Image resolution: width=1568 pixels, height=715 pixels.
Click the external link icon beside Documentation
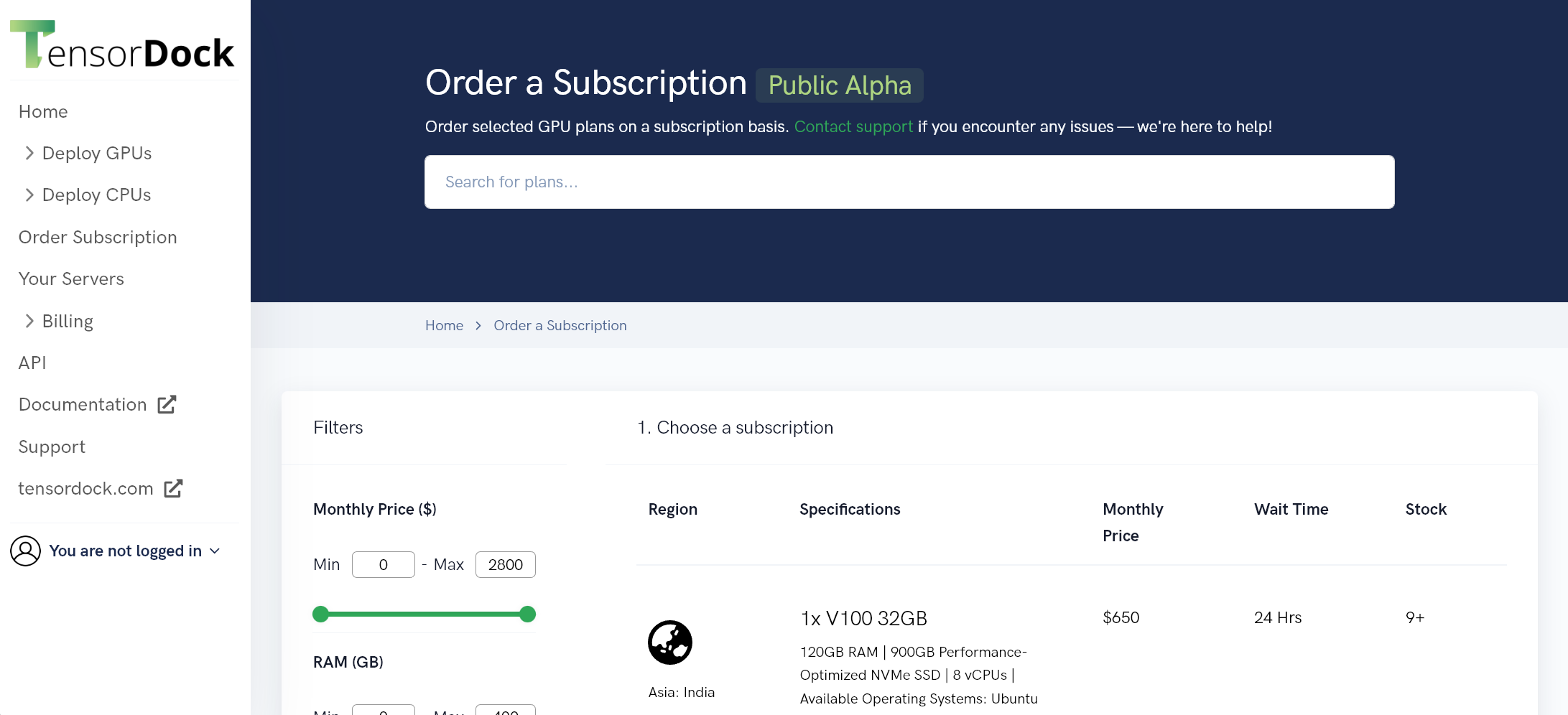[x=167, y=405]
